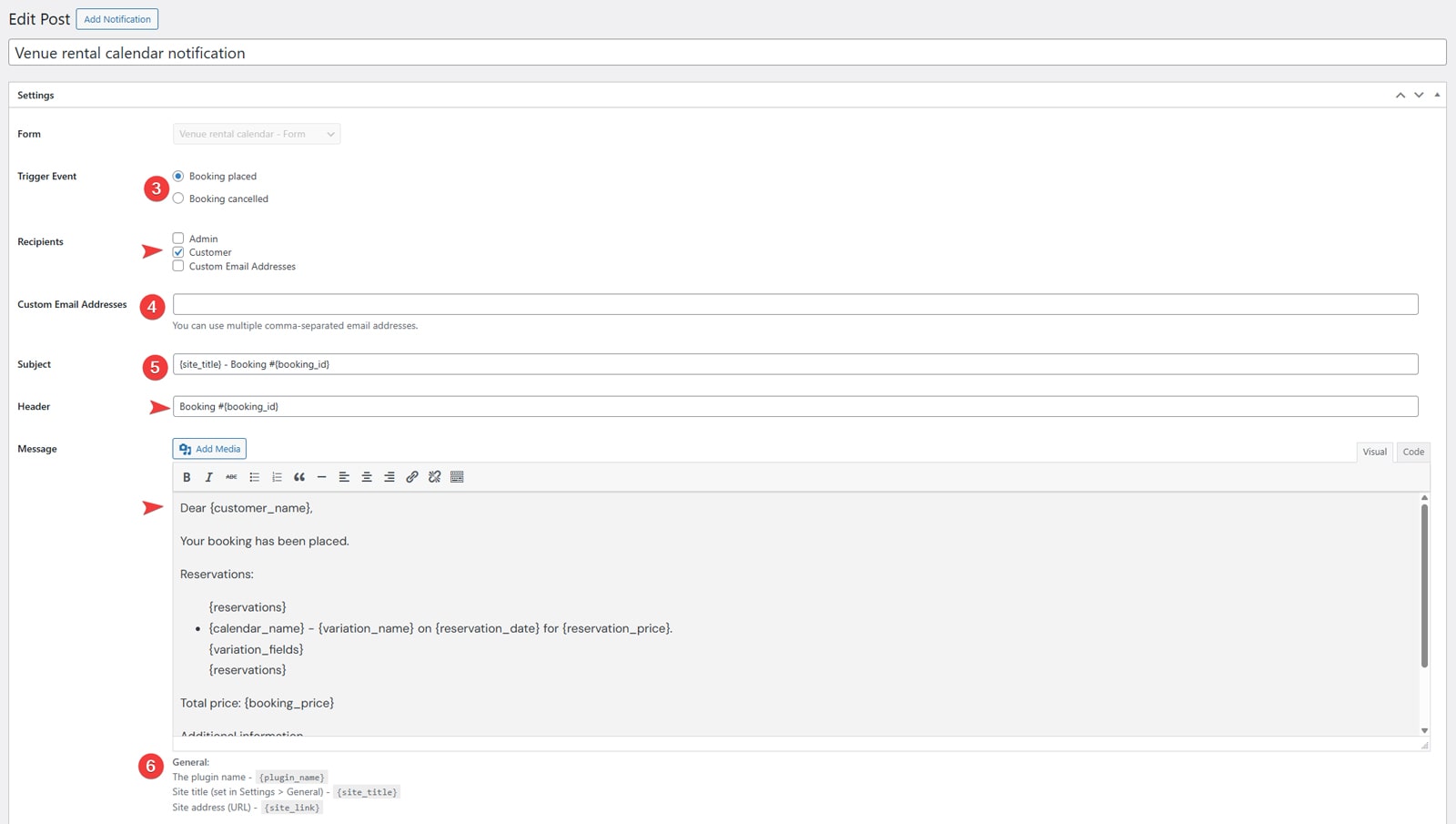Check the Custom Email Addresses option

pyautogui.click(x=178, y=267)
